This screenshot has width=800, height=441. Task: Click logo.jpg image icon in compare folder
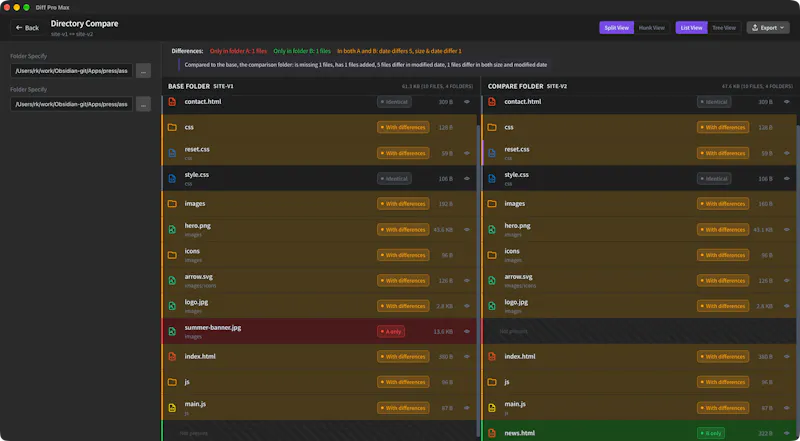(492, 306)
